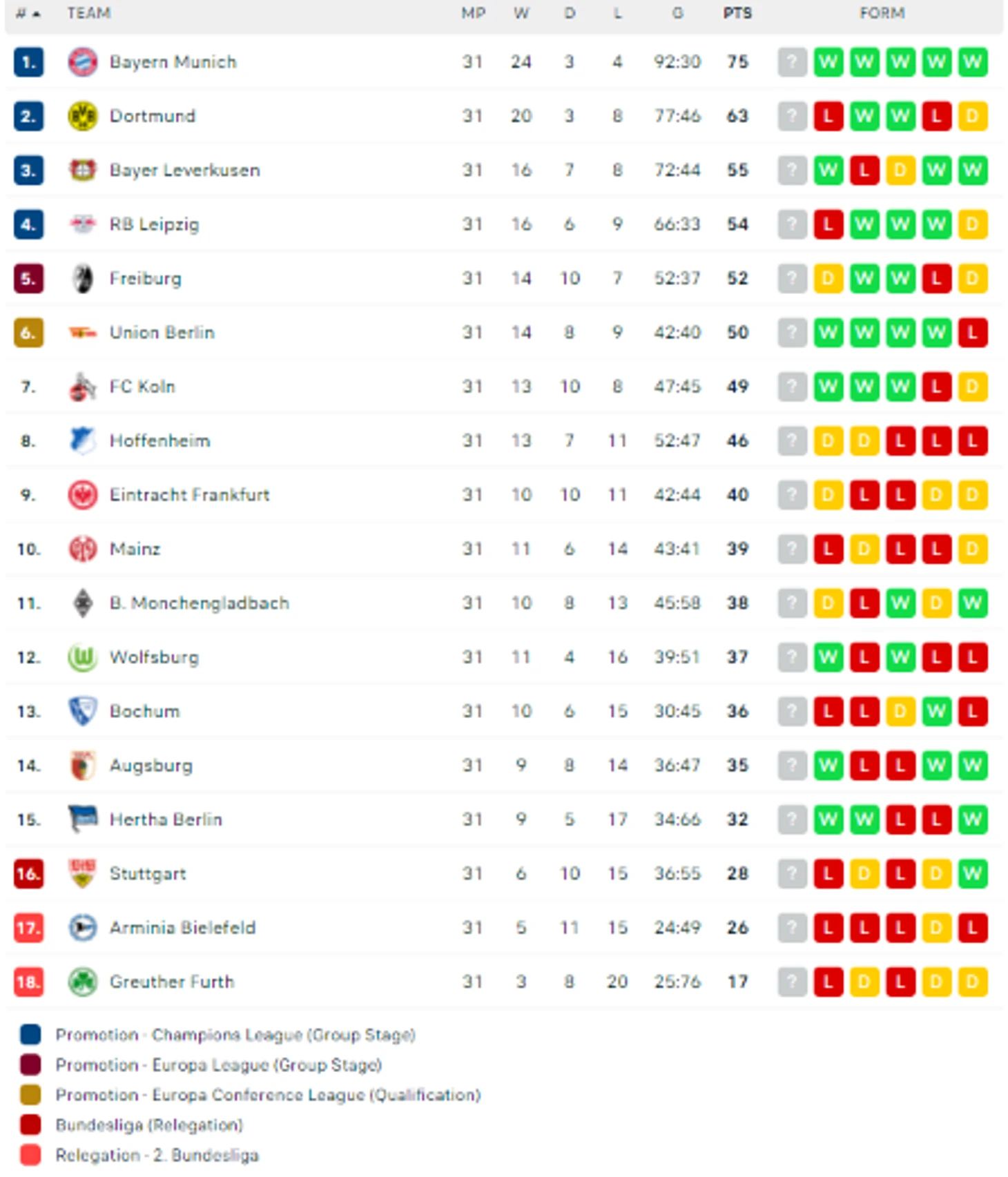Open the Union Berlin team link

[162, 333]
